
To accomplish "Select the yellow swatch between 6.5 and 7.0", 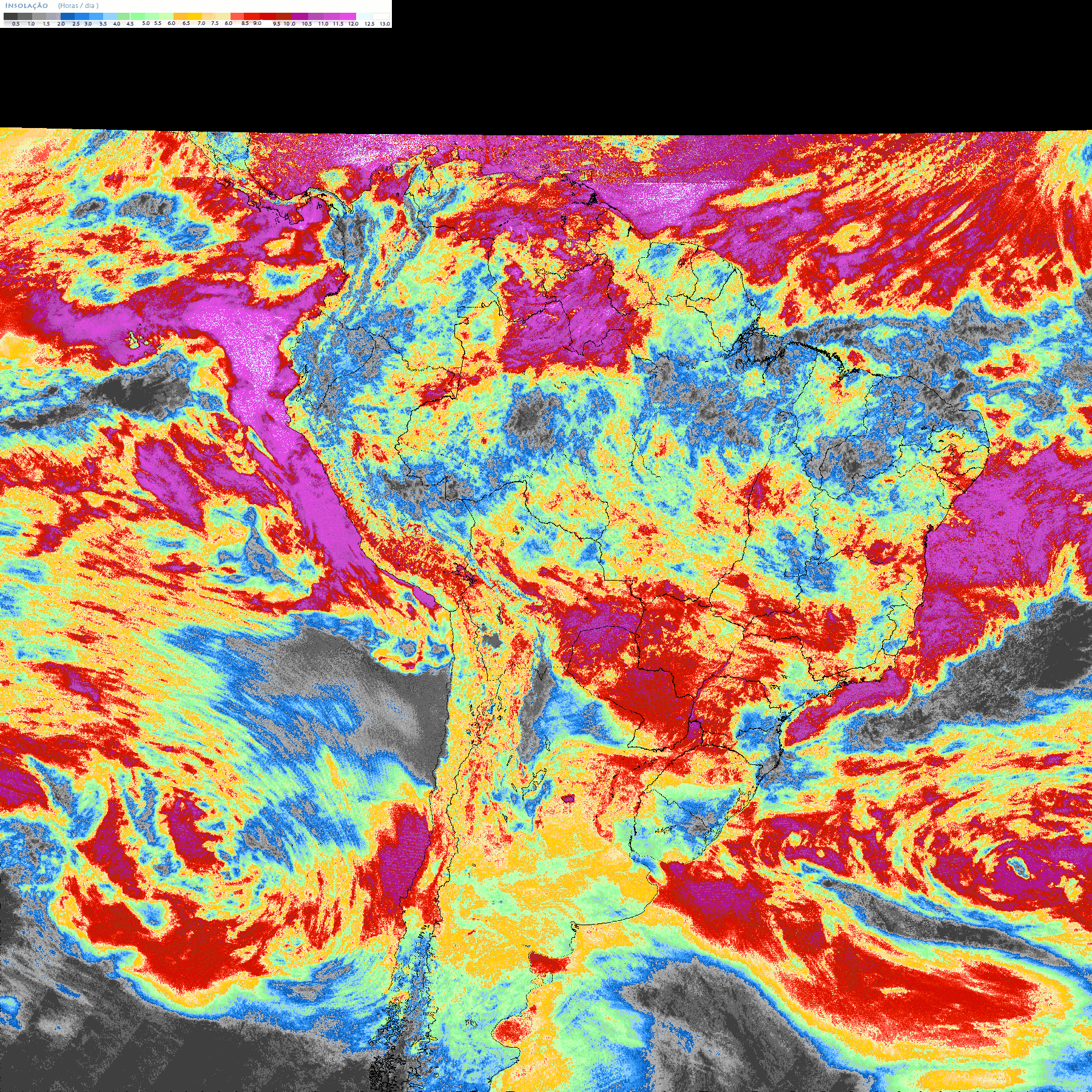I will coord(195,16).
